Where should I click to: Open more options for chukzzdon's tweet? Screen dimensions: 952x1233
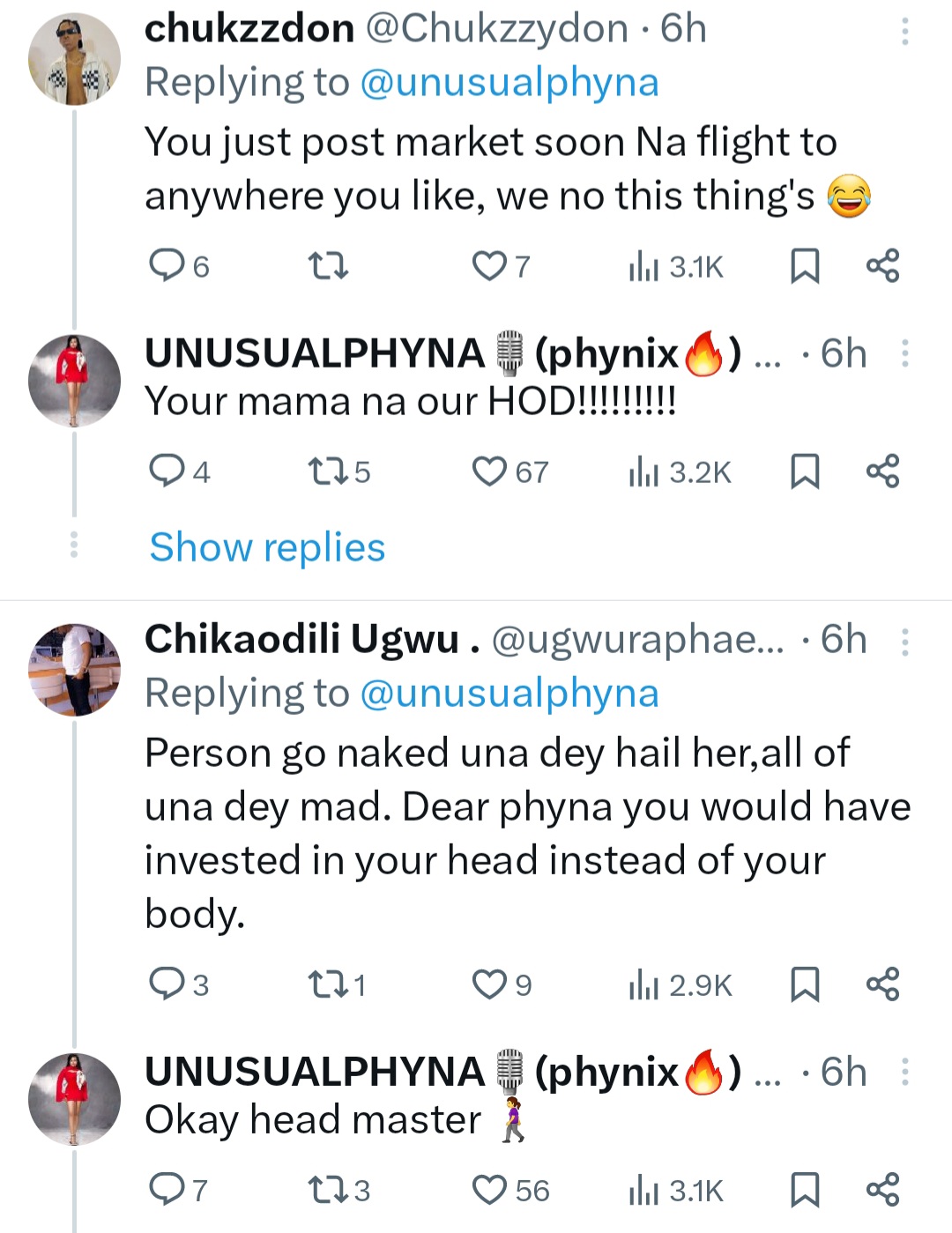tap(904, 32)
